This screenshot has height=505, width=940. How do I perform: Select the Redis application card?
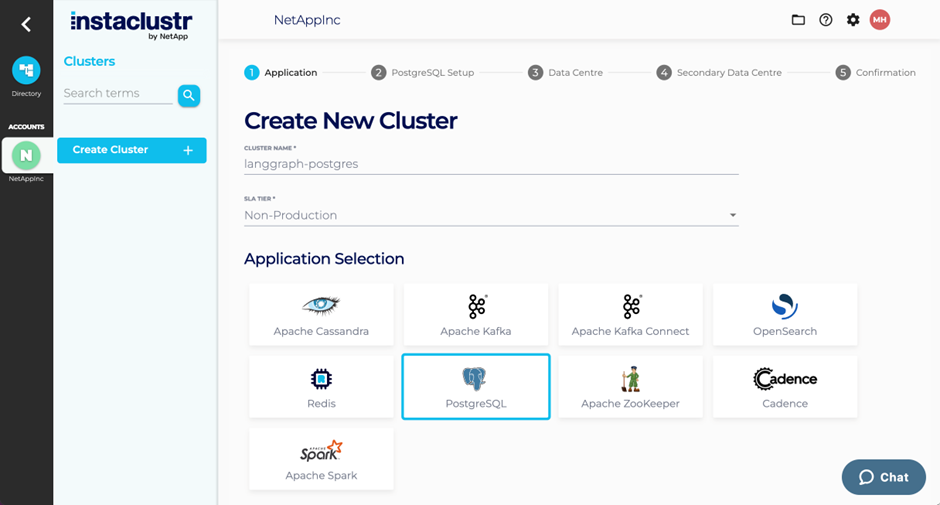pyautogui.click(x=321, y=387)
